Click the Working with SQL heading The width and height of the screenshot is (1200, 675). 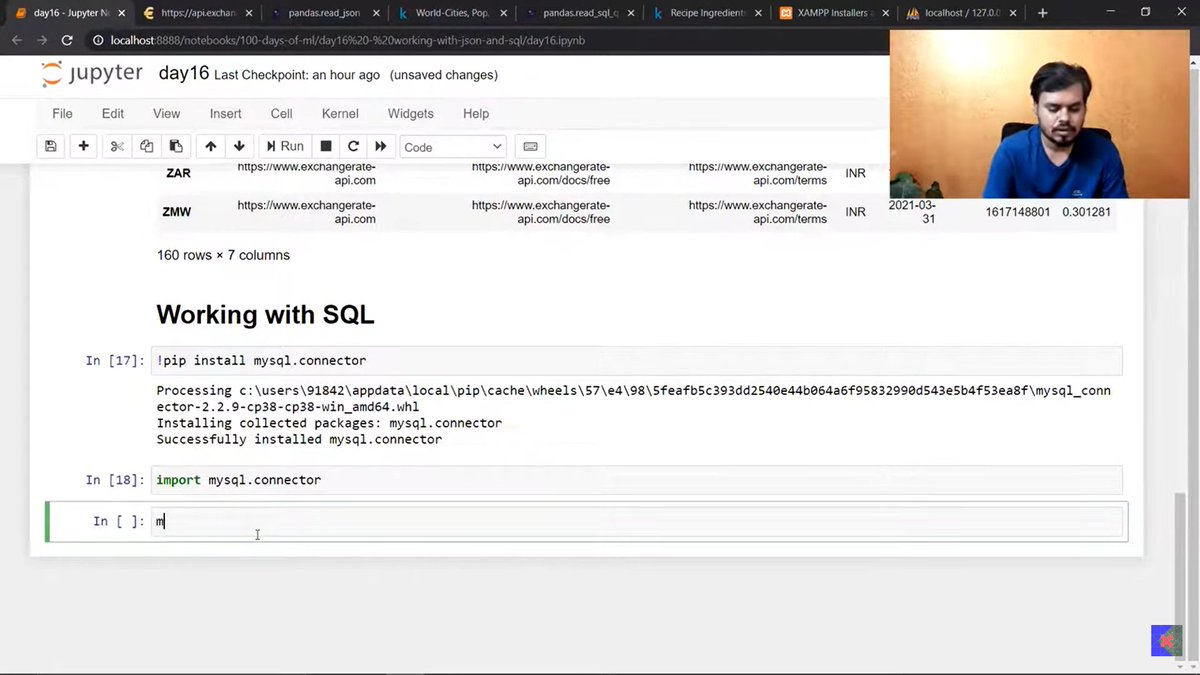pyautogui.click(x=265, y=315)
